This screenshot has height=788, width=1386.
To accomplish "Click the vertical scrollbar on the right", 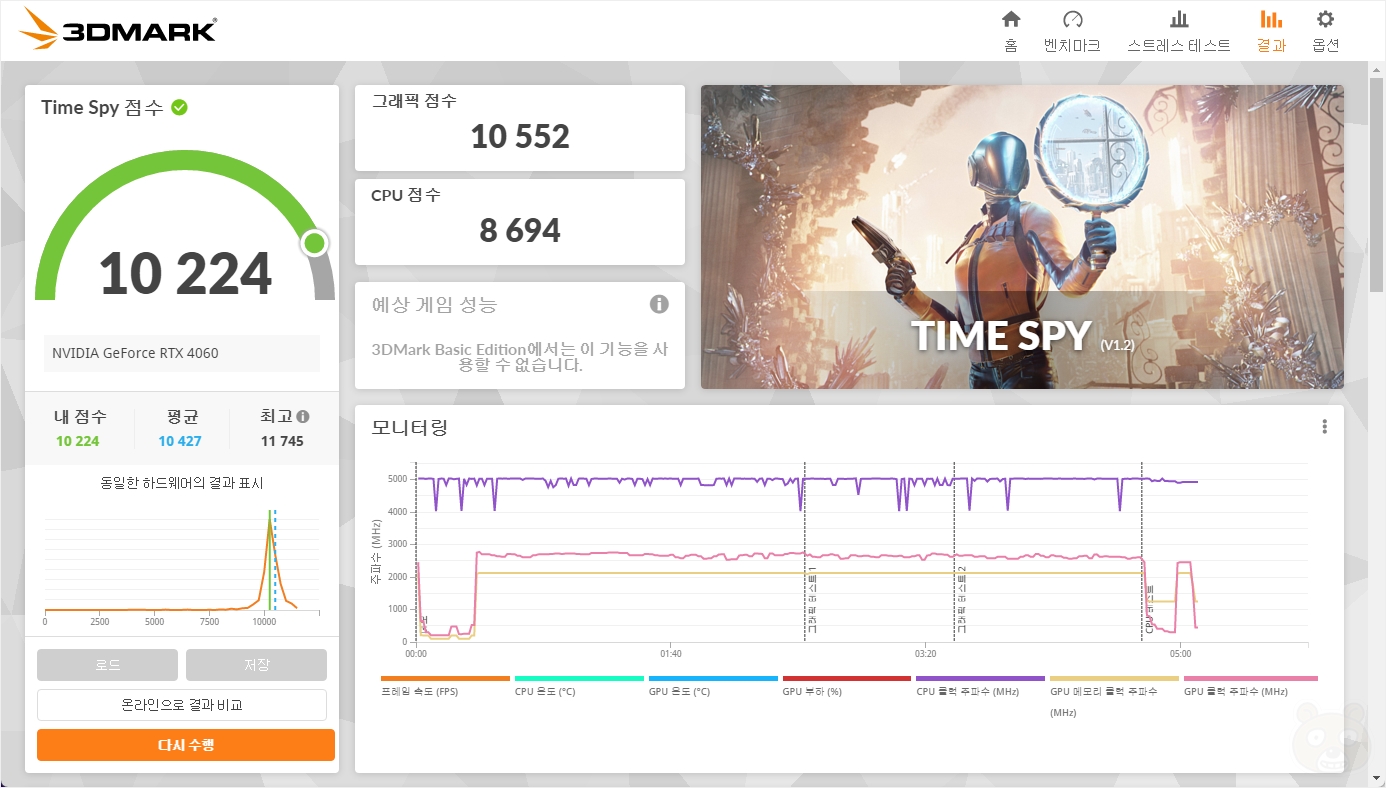I will click(x=1377, y=185).
